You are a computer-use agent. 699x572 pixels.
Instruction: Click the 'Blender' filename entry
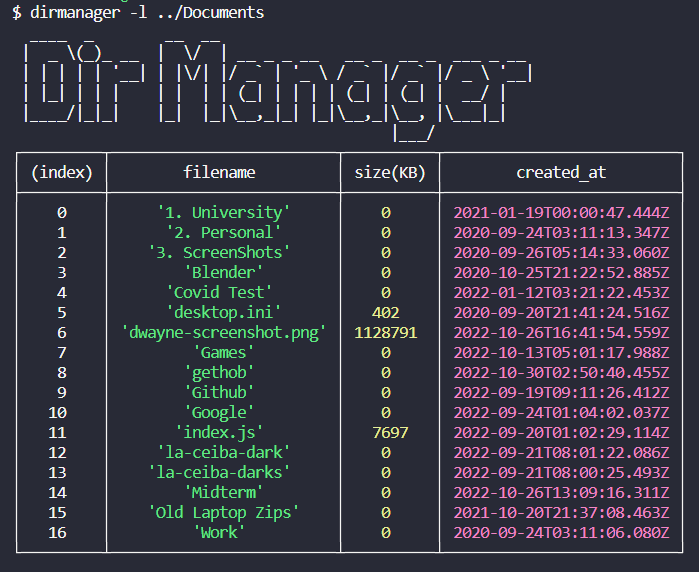pyautogui.click(x=223, y=272)
